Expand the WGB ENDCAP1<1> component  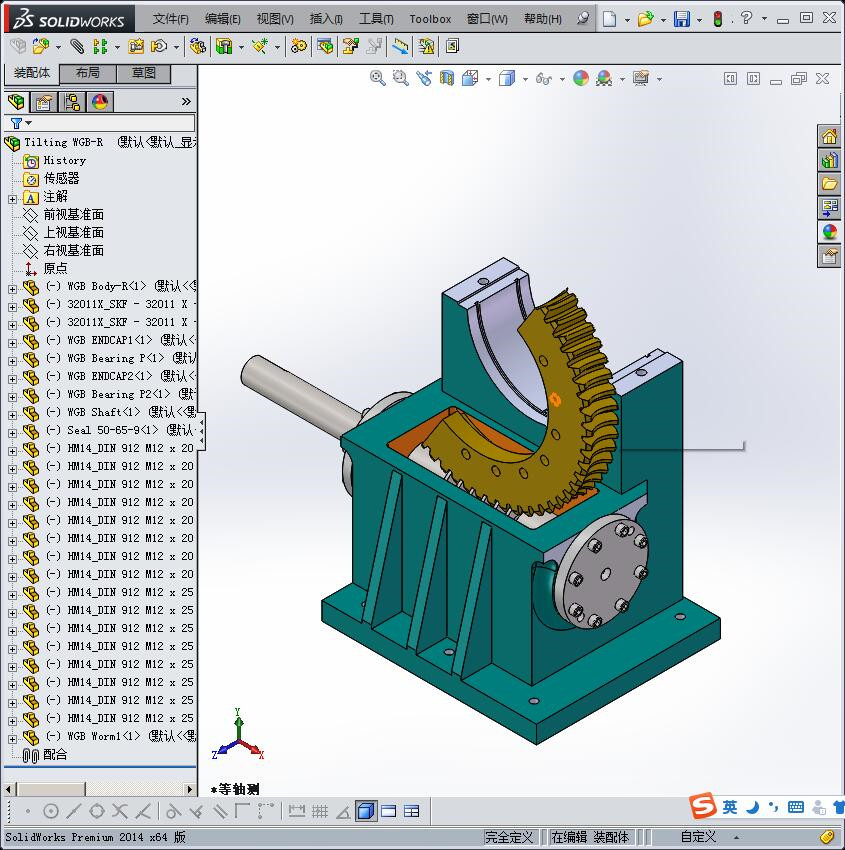tap(12, 343)
